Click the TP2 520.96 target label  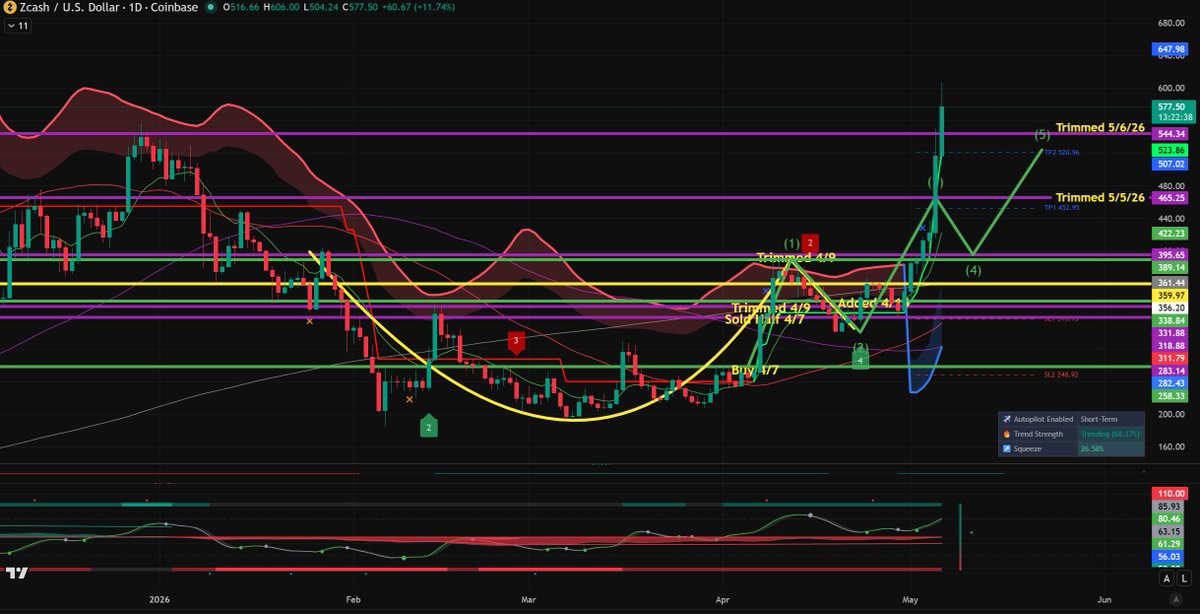[1060, 152]
